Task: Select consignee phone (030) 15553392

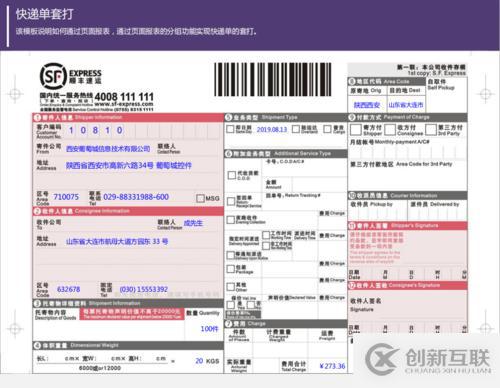Action: pos(144,289)
